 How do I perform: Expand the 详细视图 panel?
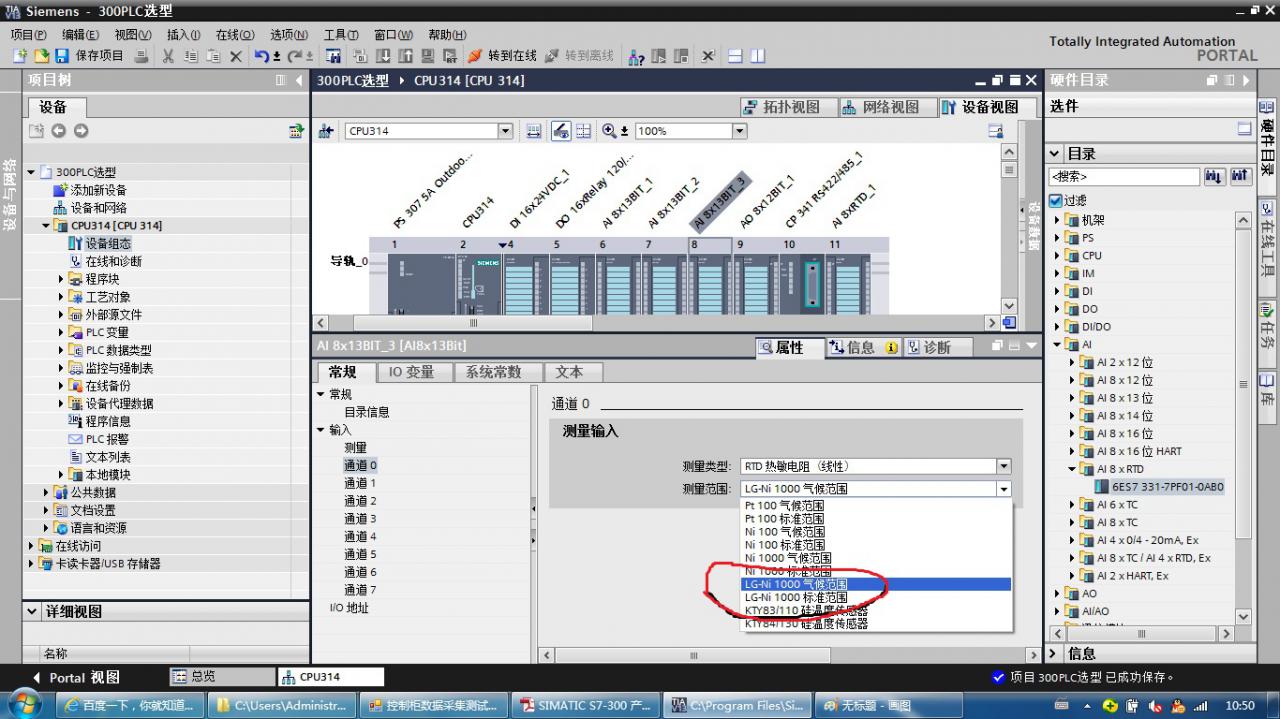34,611
